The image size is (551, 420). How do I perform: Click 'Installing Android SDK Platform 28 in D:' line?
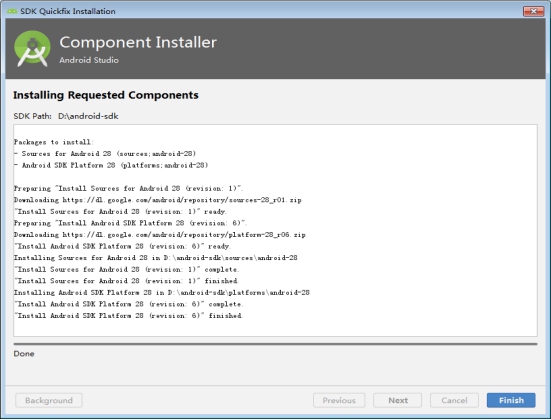click(162, 292)
